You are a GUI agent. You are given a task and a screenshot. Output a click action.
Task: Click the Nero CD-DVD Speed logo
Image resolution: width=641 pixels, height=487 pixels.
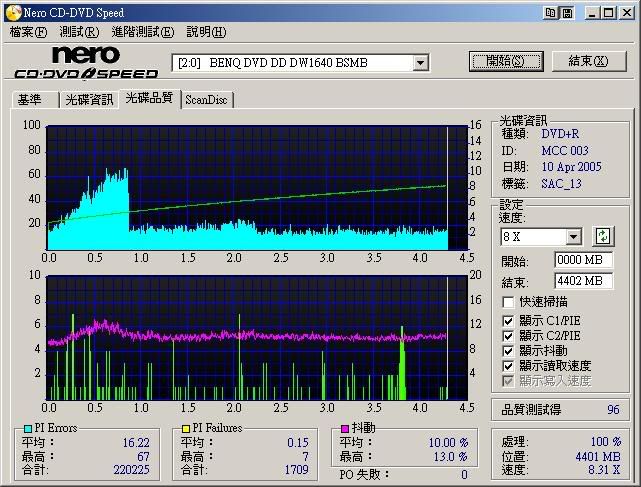[86, 62]
